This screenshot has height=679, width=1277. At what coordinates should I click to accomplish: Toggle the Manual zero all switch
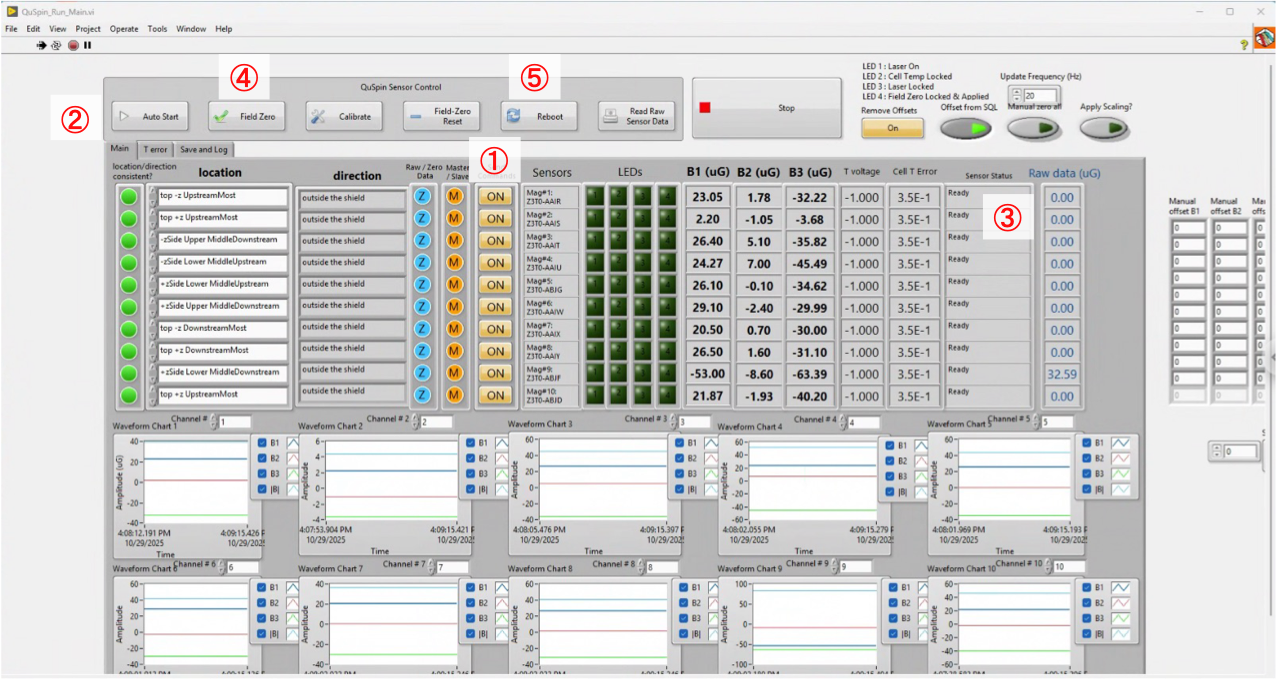coord(1033,128)
